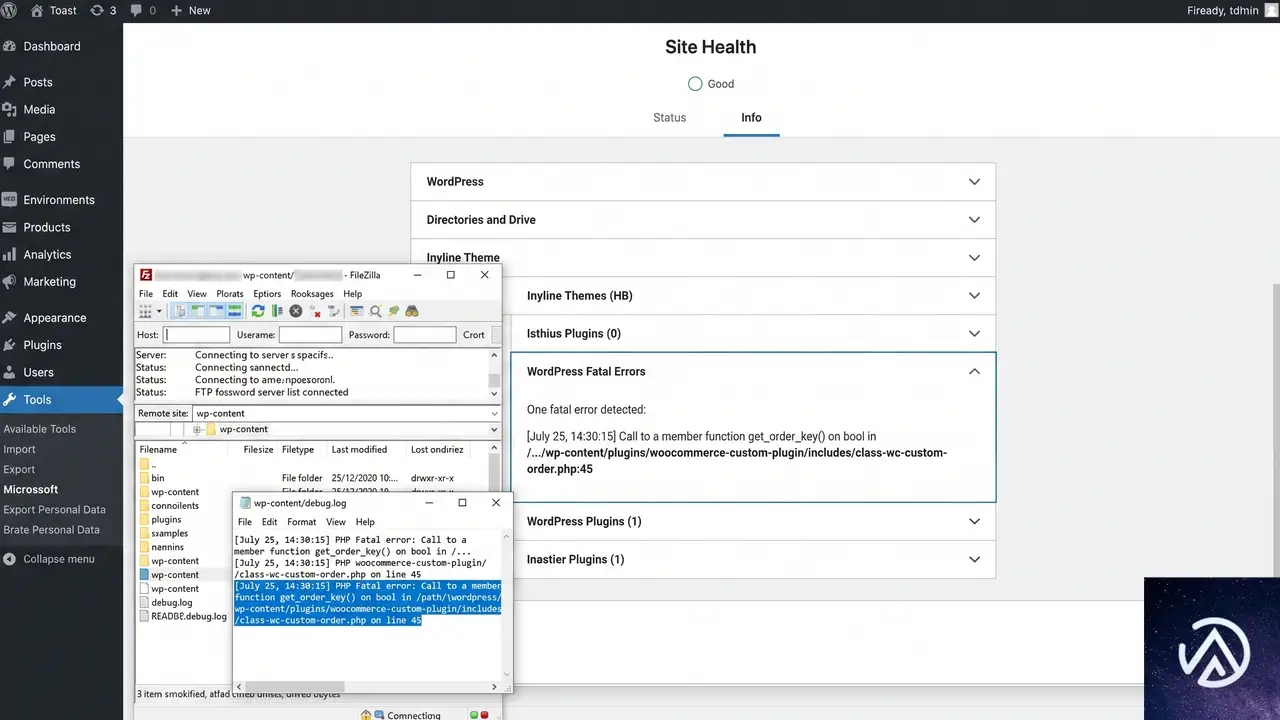This screenshot has height=720, width=1280.
Task: Toggle FileZilla's transfer queue display
Action: pyautogui.click(x=235, y=312)
